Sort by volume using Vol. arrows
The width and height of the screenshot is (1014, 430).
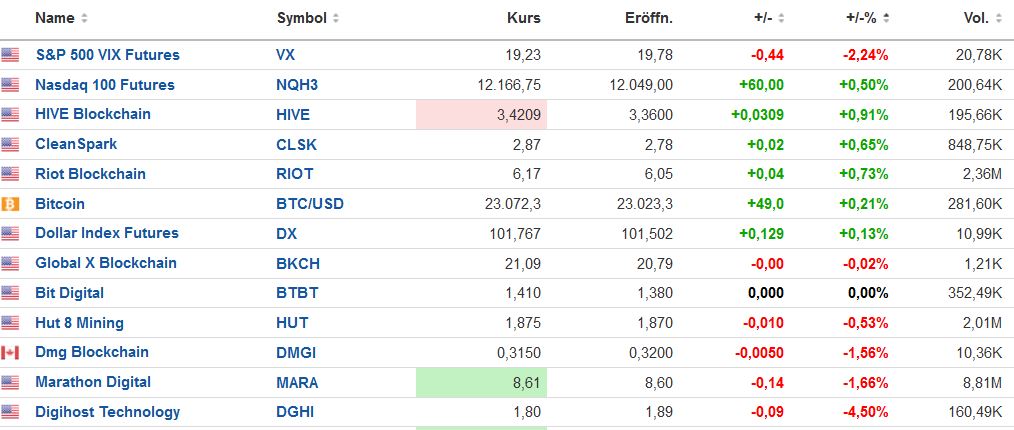point(997,19)
